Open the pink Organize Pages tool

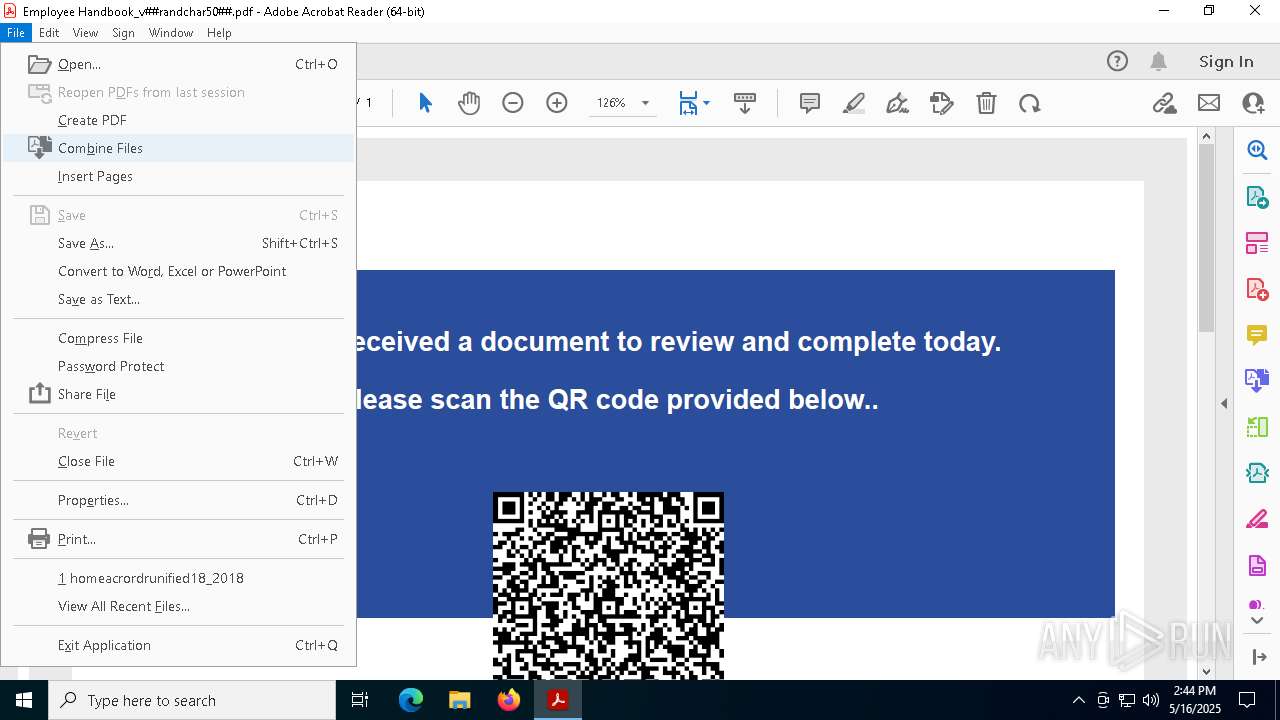tap(1257, 243)
